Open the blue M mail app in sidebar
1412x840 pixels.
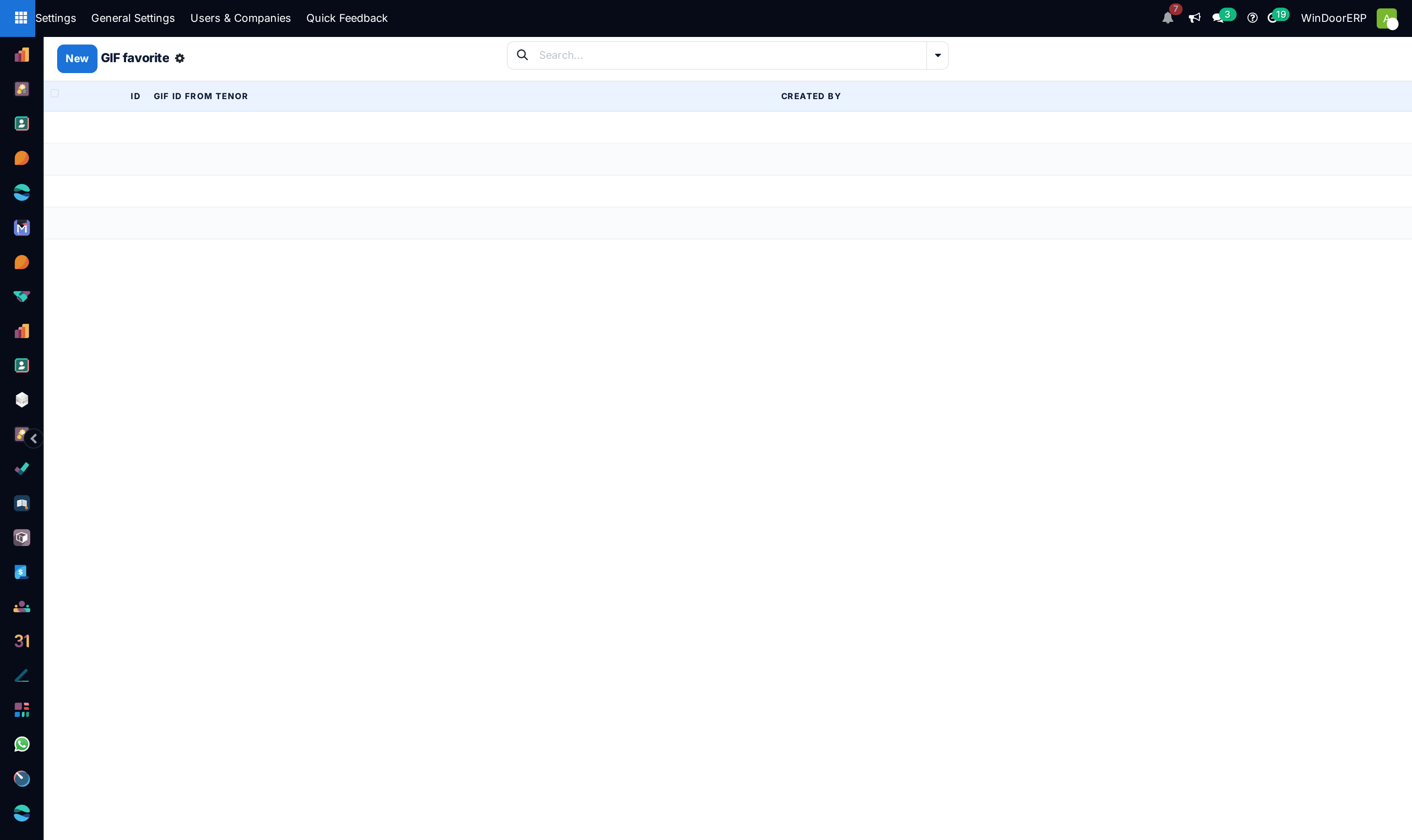click(21, 228)
